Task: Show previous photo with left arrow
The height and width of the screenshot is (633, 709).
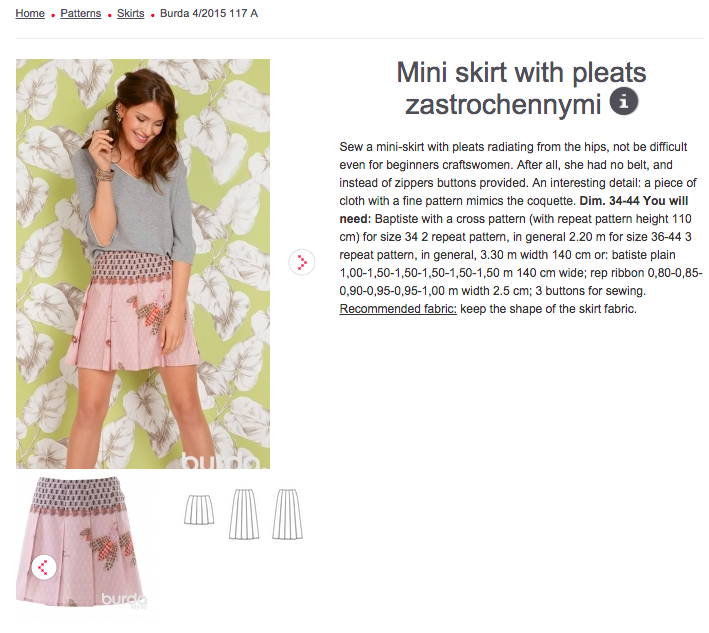Action: [44, 567]
